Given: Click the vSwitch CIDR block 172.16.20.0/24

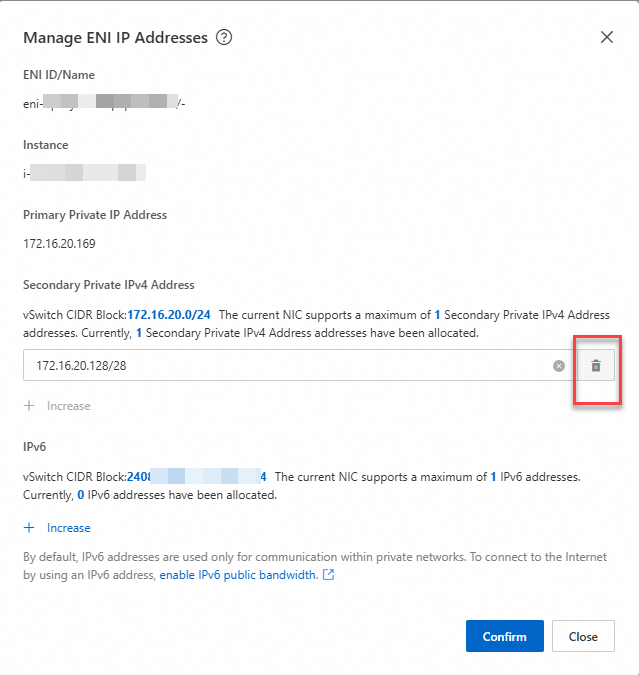Looking at the screenshot, I should 169,315.
